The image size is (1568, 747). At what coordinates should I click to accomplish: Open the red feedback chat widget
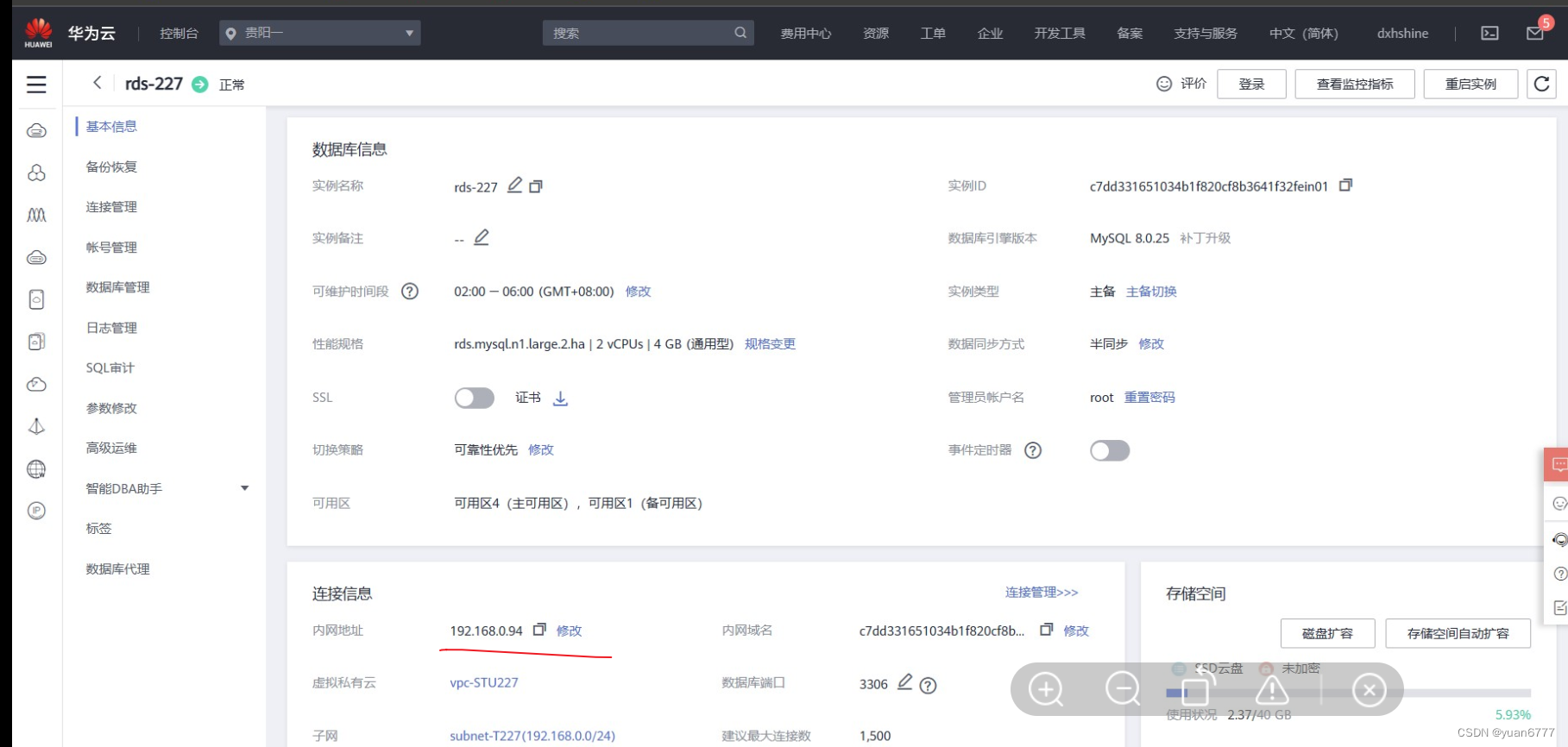1556,465
